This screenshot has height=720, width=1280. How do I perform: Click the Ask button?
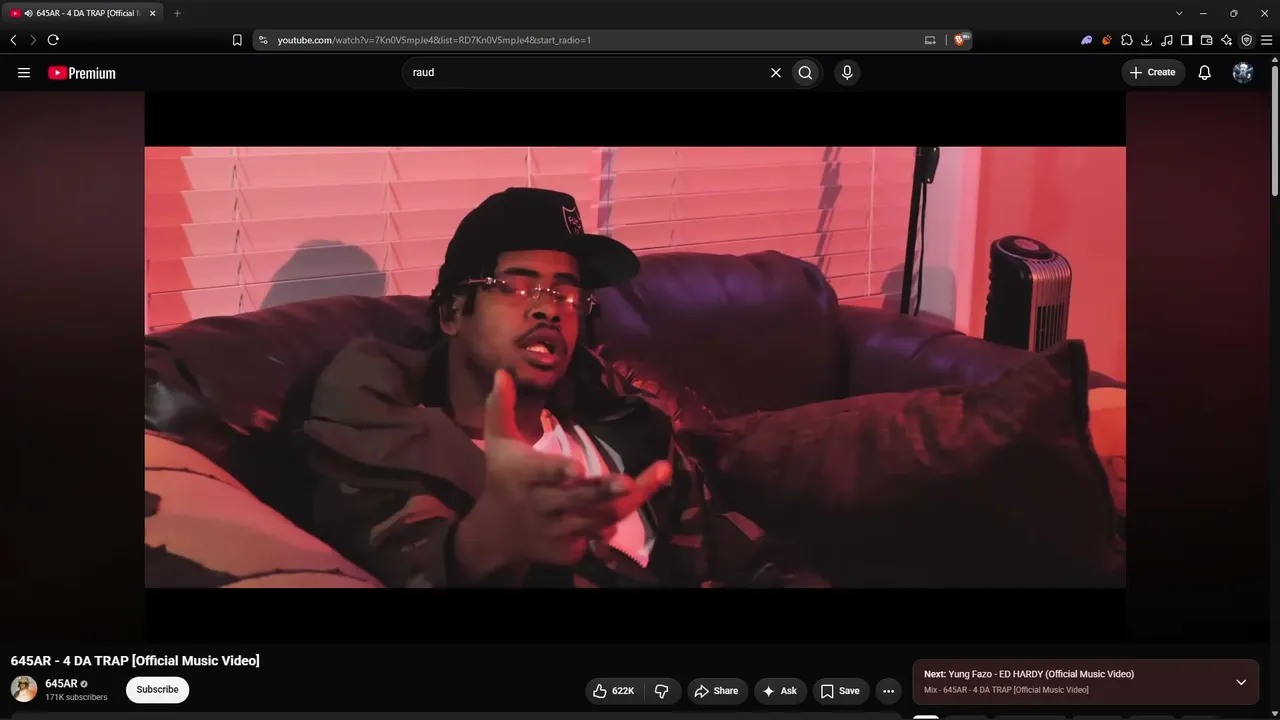coord(780,691)
